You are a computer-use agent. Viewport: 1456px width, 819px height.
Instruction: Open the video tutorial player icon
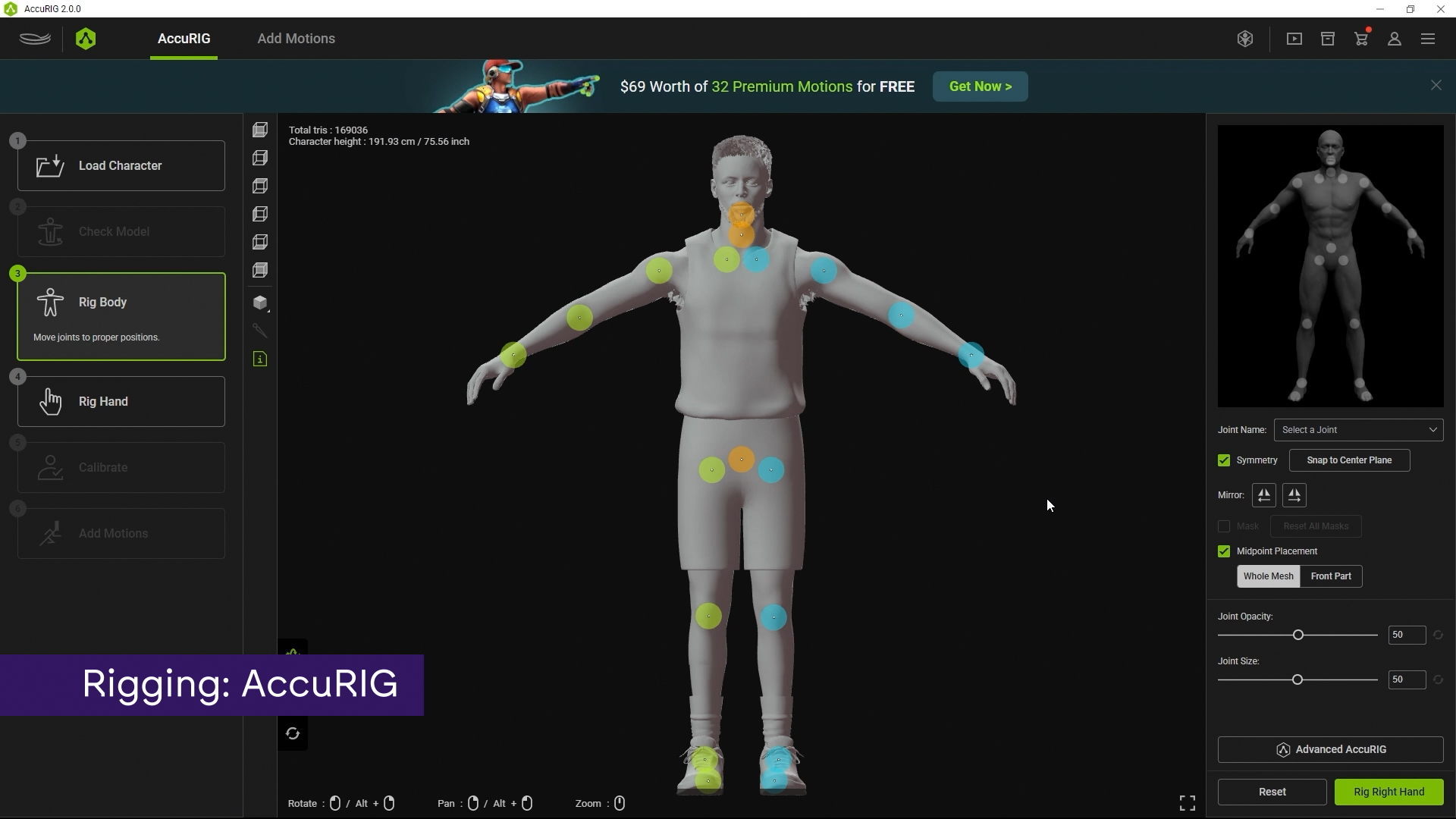tap(1294, 39)
